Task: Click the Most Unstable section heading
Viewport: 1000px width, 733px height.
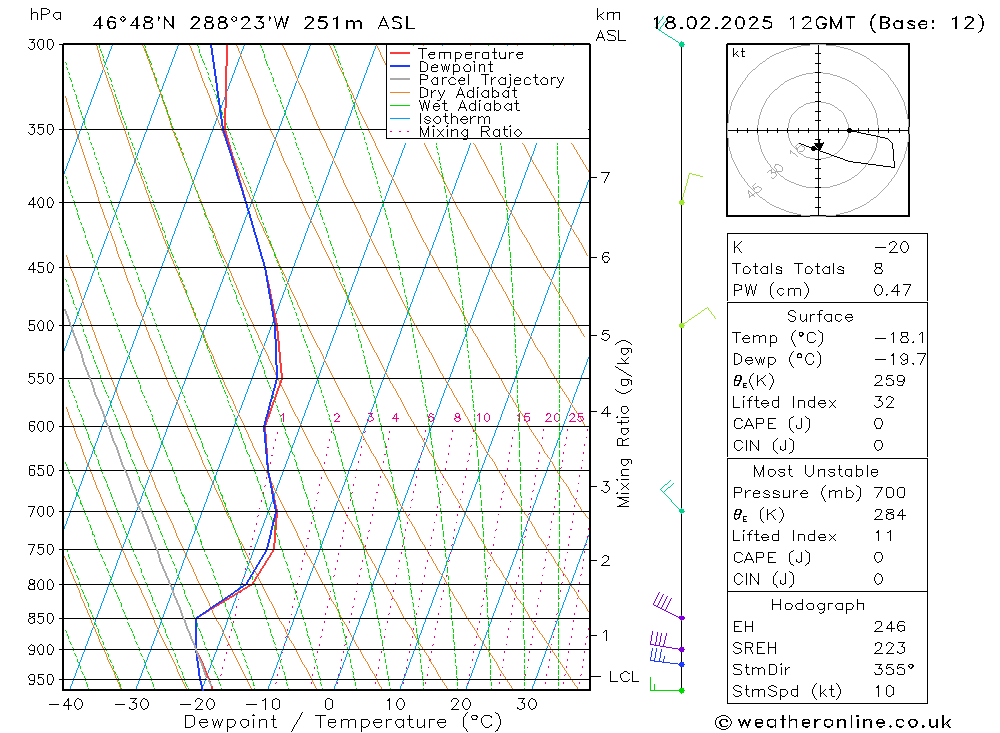Action: pos(816,471)
